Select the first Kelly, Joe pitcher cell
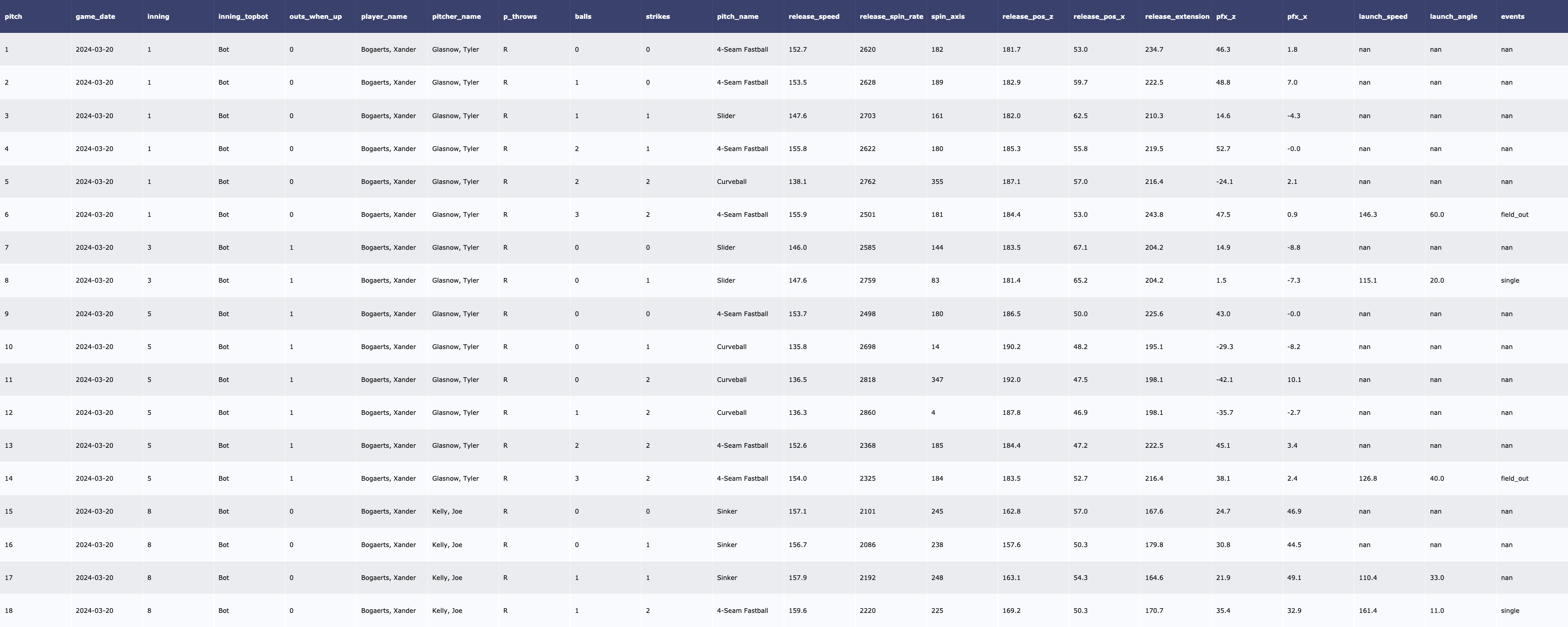 tap(447, 512)
